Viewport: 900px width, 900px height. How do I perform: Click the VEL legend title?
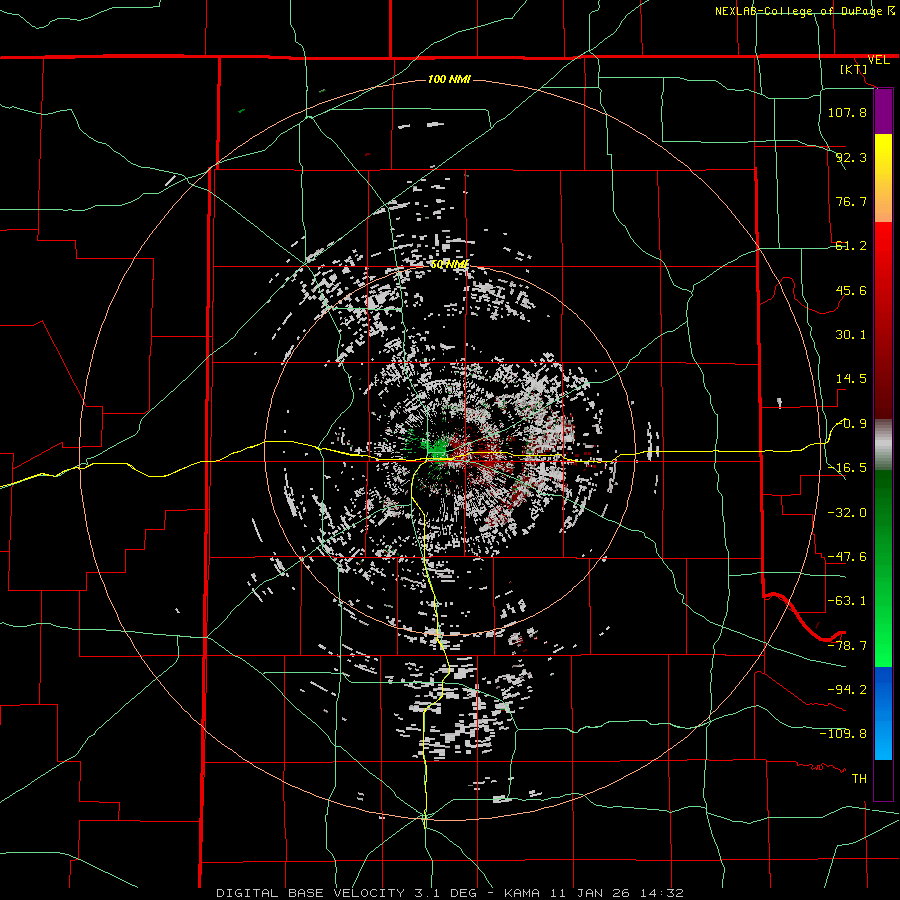(879, 60)
